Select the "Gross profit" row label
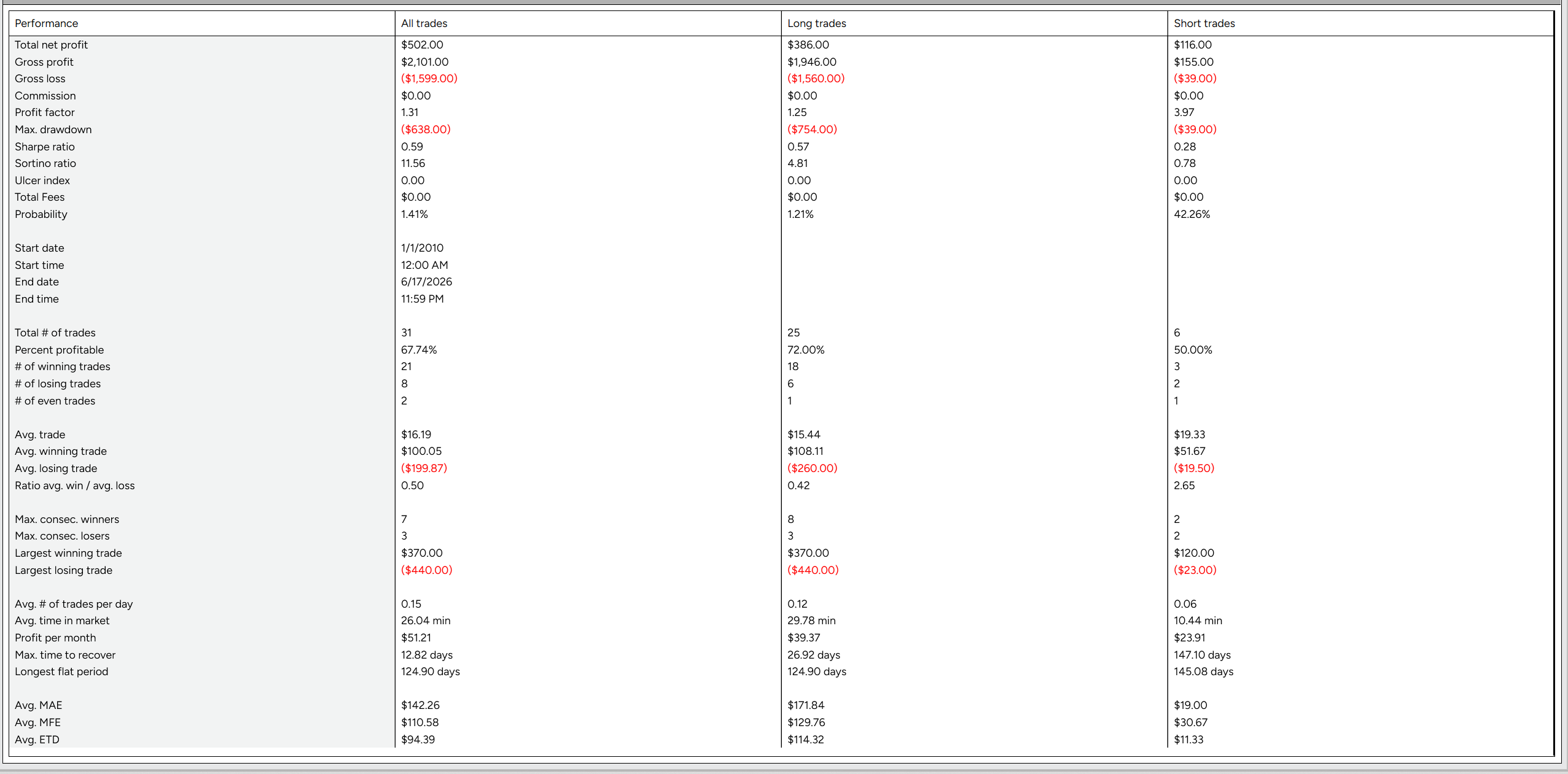Screen dimensions: 1568x774 click(44, 62)
